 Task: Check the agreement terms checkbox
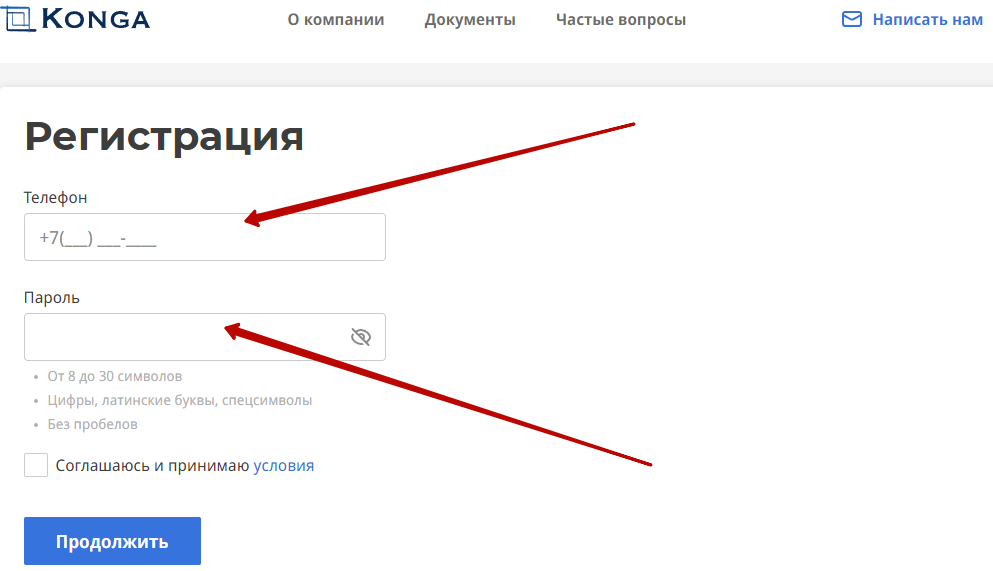[x=36, y=465]
